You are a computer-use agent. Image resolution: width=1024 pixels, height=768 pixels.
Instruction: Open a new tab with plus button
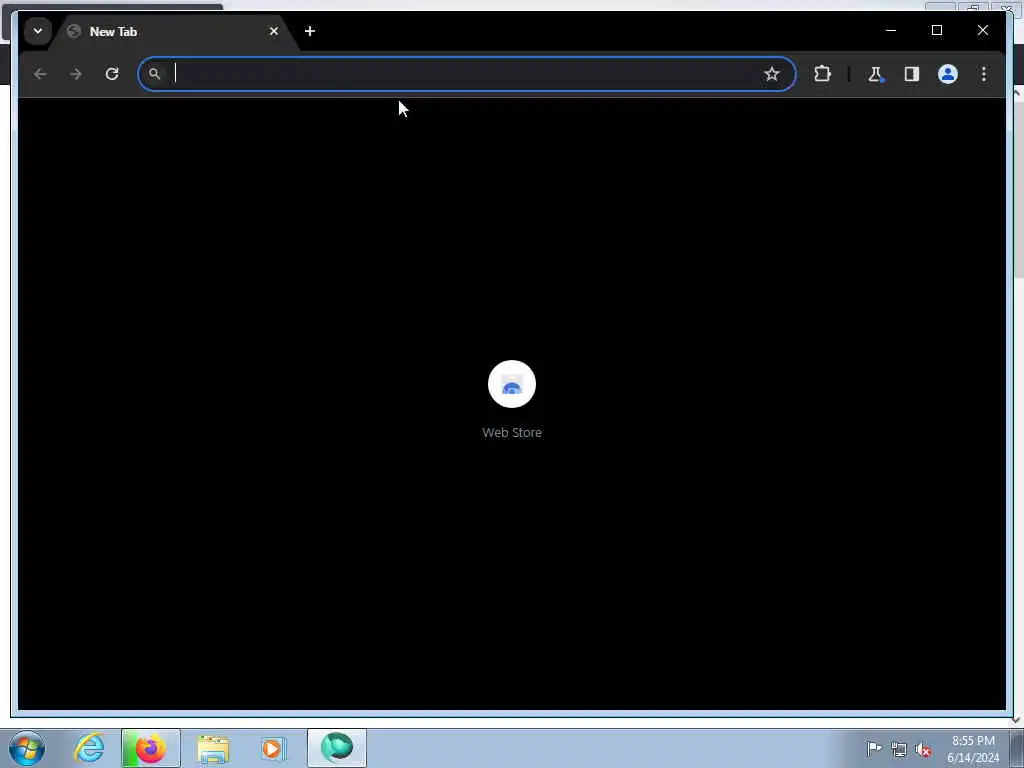tap(310, 31)
